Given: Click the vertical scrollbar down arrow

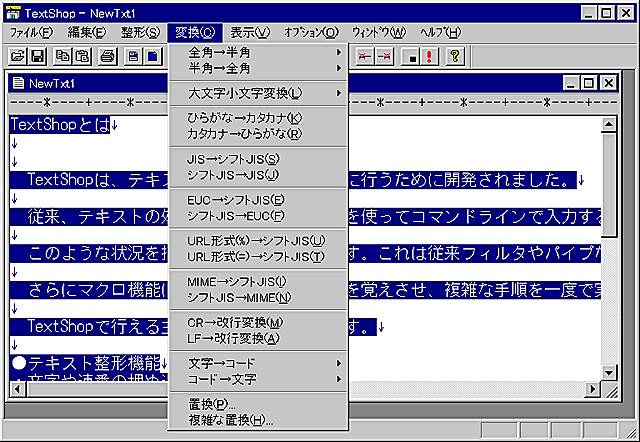Looking at the screenshot, I should (609, 372).
